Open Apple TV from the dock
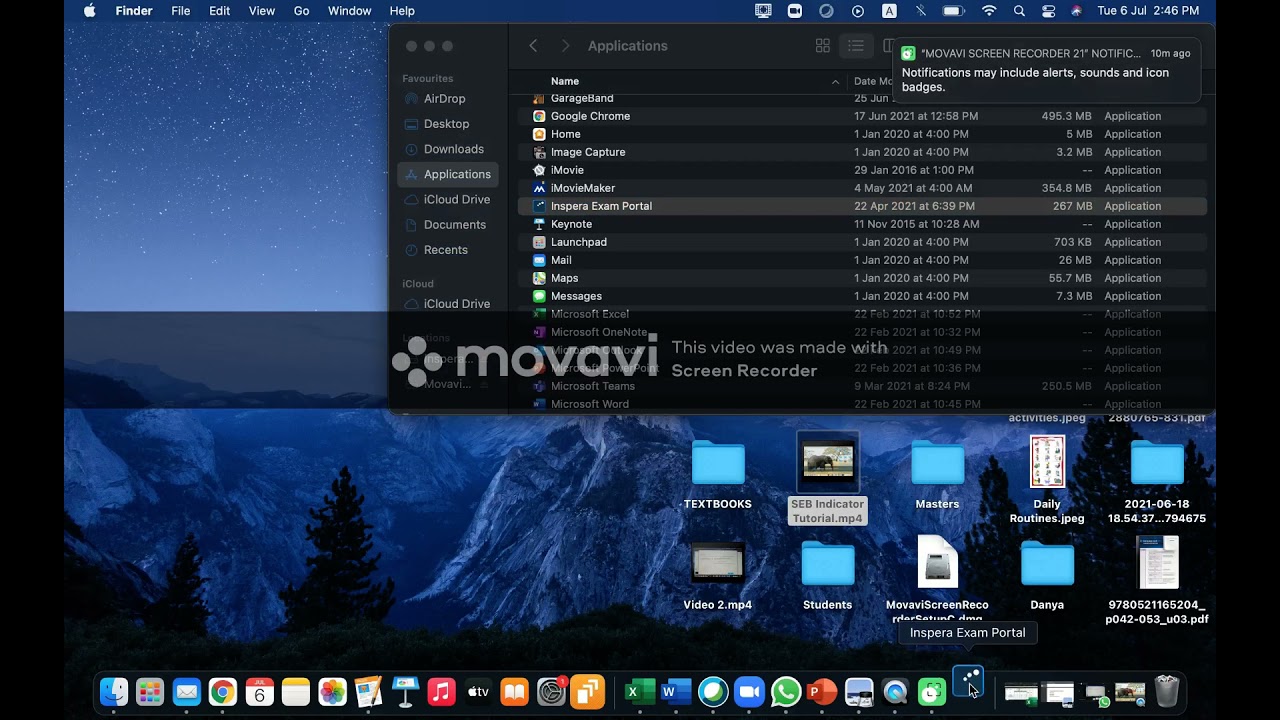This screenshot has height=720, width=1280. (478, 692)
